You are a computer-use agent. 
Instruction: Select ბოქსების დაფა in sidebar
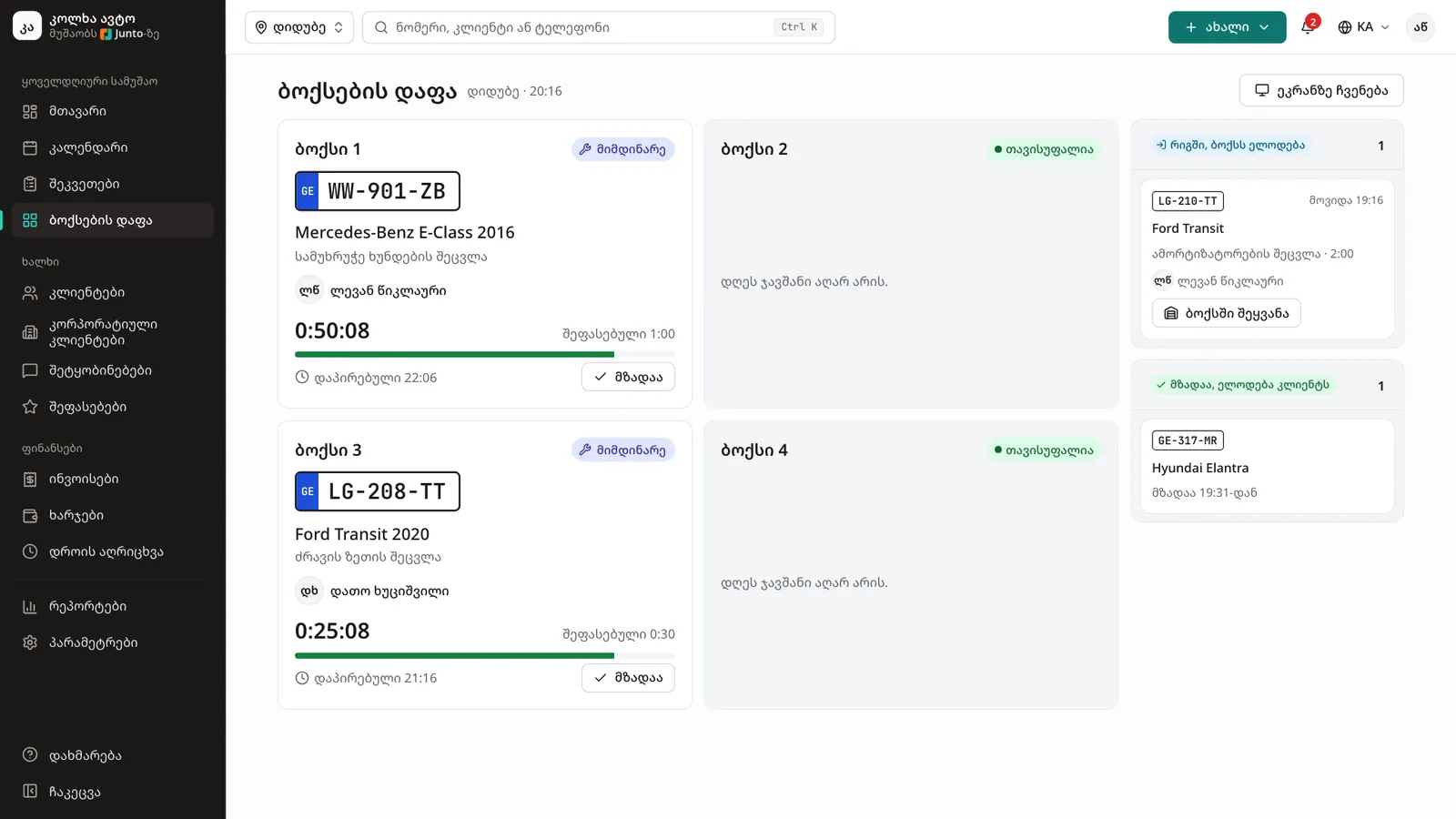113,220
